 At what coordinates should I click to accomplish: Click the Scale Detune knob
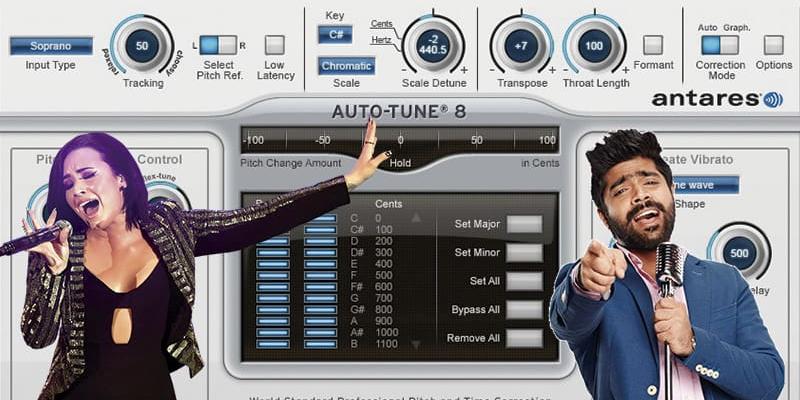click(433, 45)
